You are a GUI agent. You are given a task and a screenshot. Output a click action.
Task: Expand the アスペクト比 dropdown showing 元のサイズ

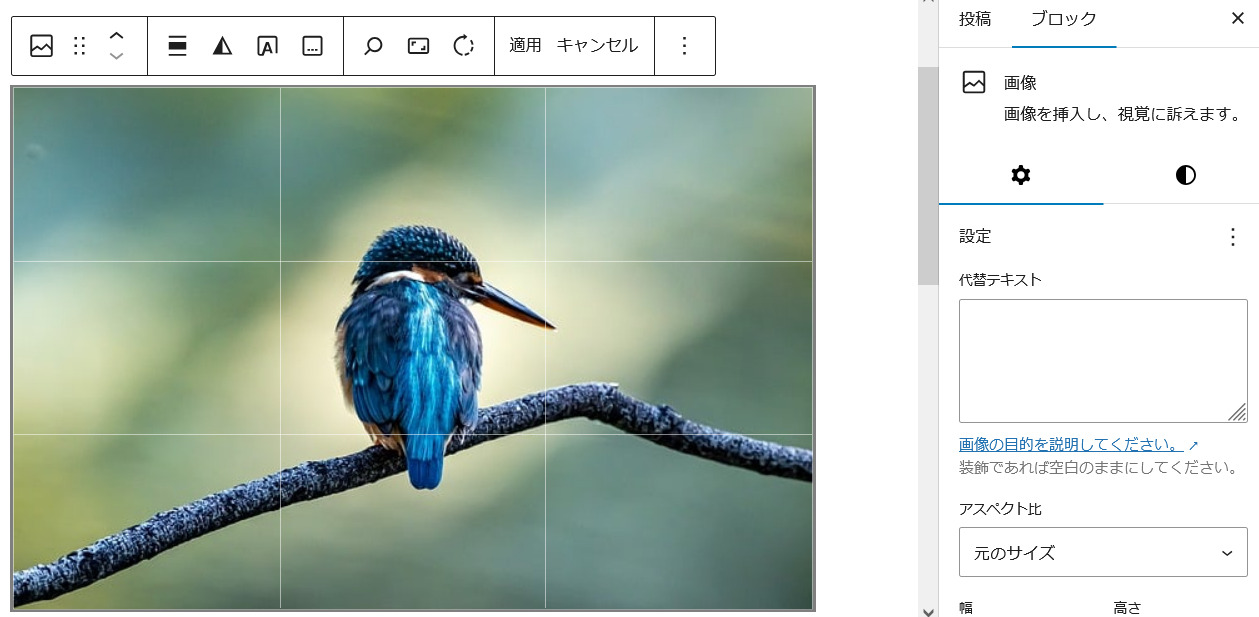click(x=1102, y=553)
